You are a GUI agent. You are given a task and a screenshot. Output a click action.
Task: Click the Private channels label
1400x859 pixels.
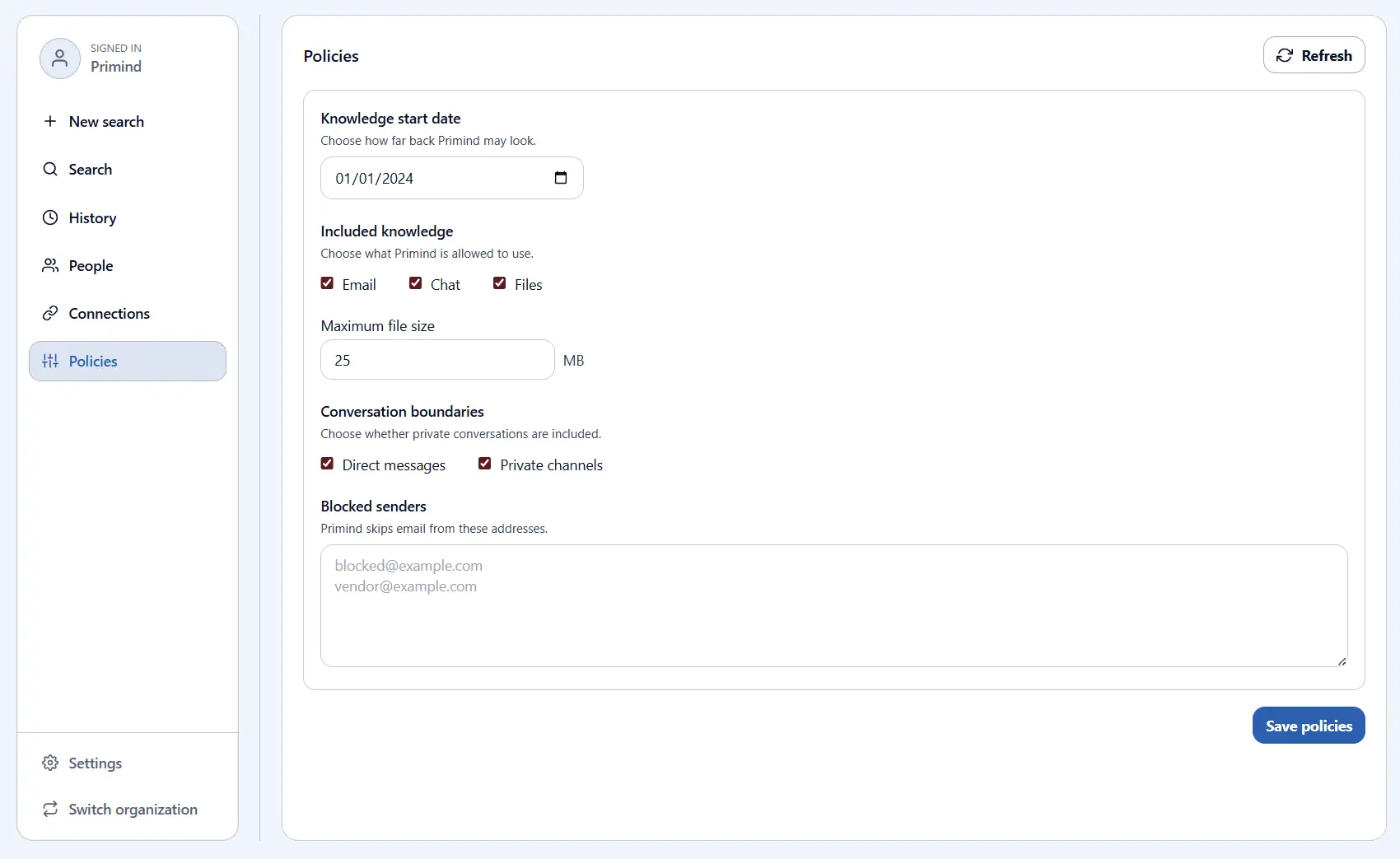tap(551, 465)
